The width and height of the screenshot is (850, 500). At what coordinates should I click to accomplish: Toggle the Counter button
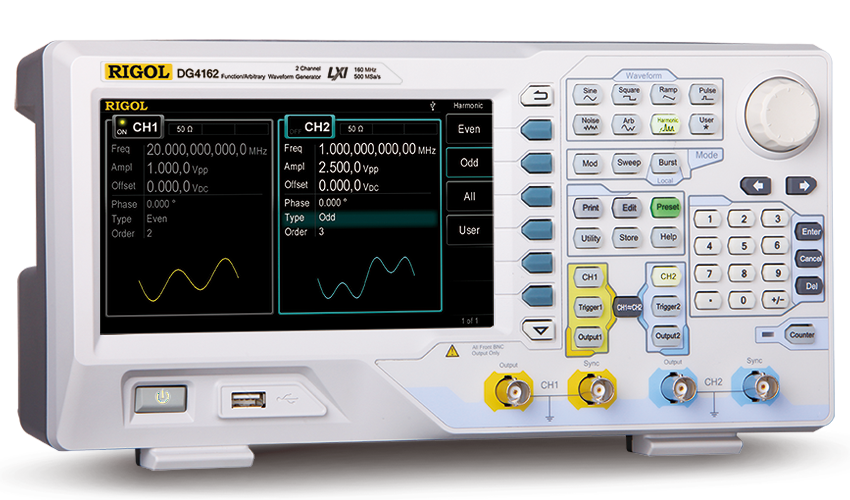pyautogui.click(x=801, y=335)
